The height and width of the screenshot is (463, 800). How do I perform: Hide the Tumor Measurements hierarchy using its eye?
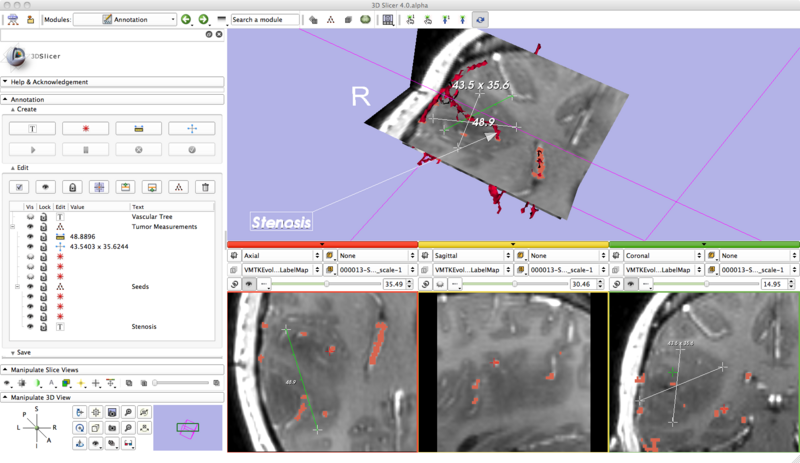pos(30,227)
